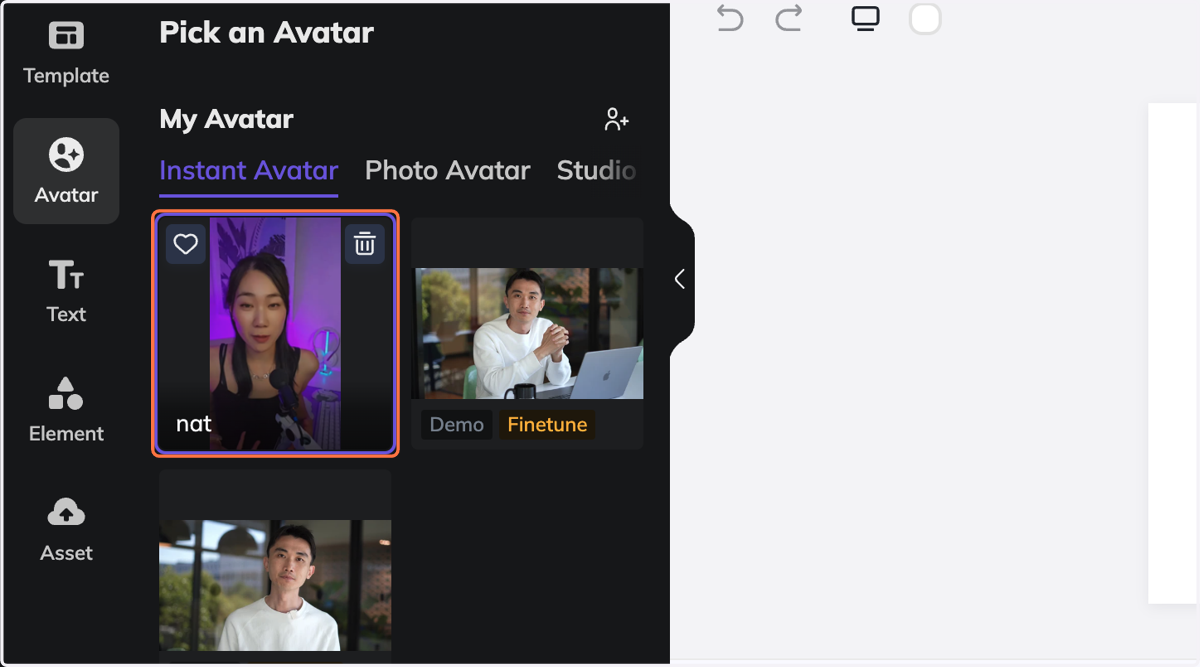Image resolution: width=1200 pixels, height=667 pixels.
Task: Open the white background color swatch
Action: 925,19
